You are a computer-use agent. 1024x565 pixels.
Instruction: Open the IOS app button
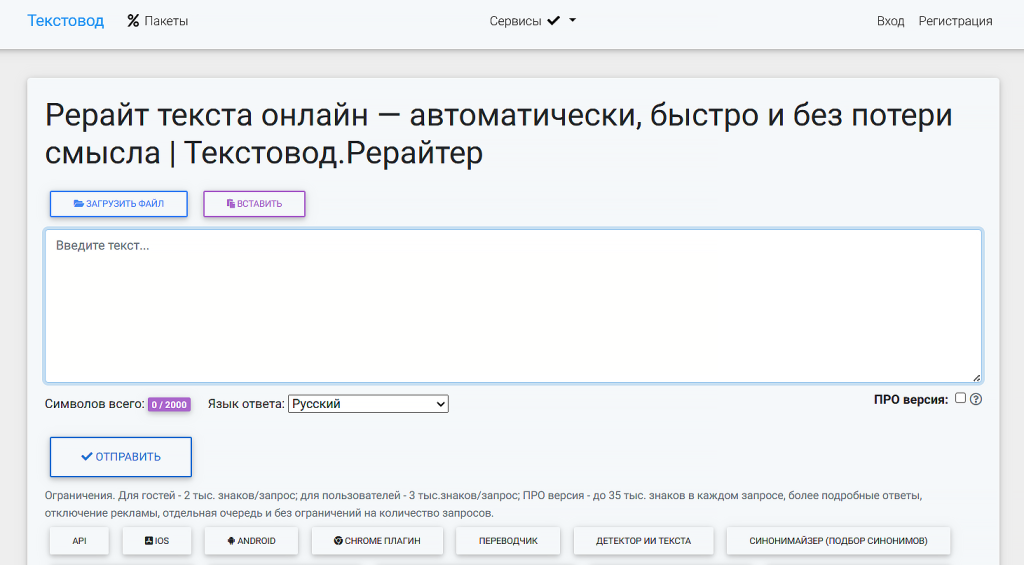tap(157, 541)
